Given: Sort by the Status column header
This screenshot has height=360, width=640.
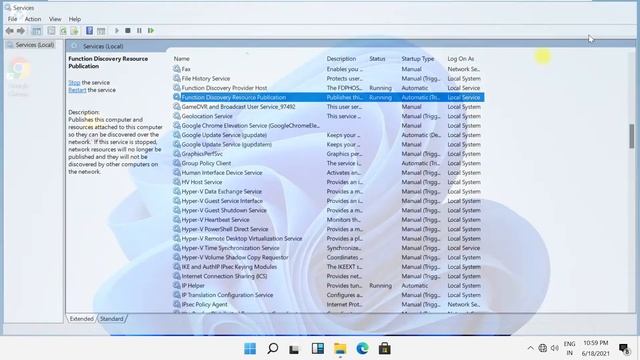Looking at the screenshot, I should [x=377, y=59].
